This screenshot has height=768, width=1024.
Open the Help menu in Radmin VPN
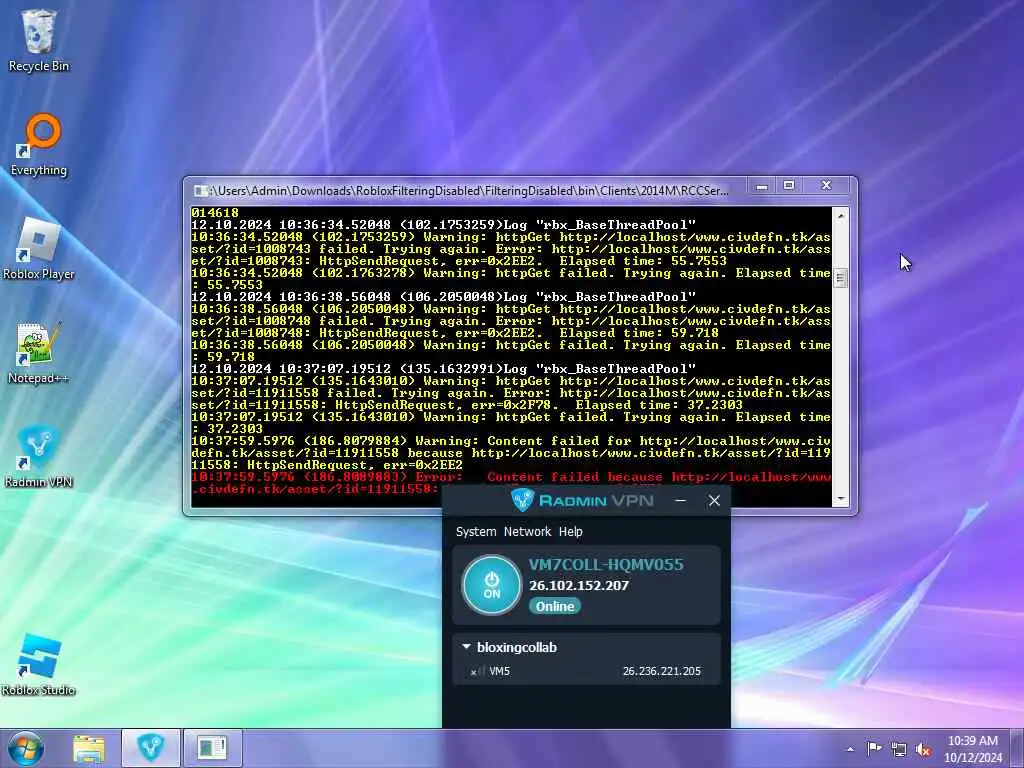(x=571, y=532)
